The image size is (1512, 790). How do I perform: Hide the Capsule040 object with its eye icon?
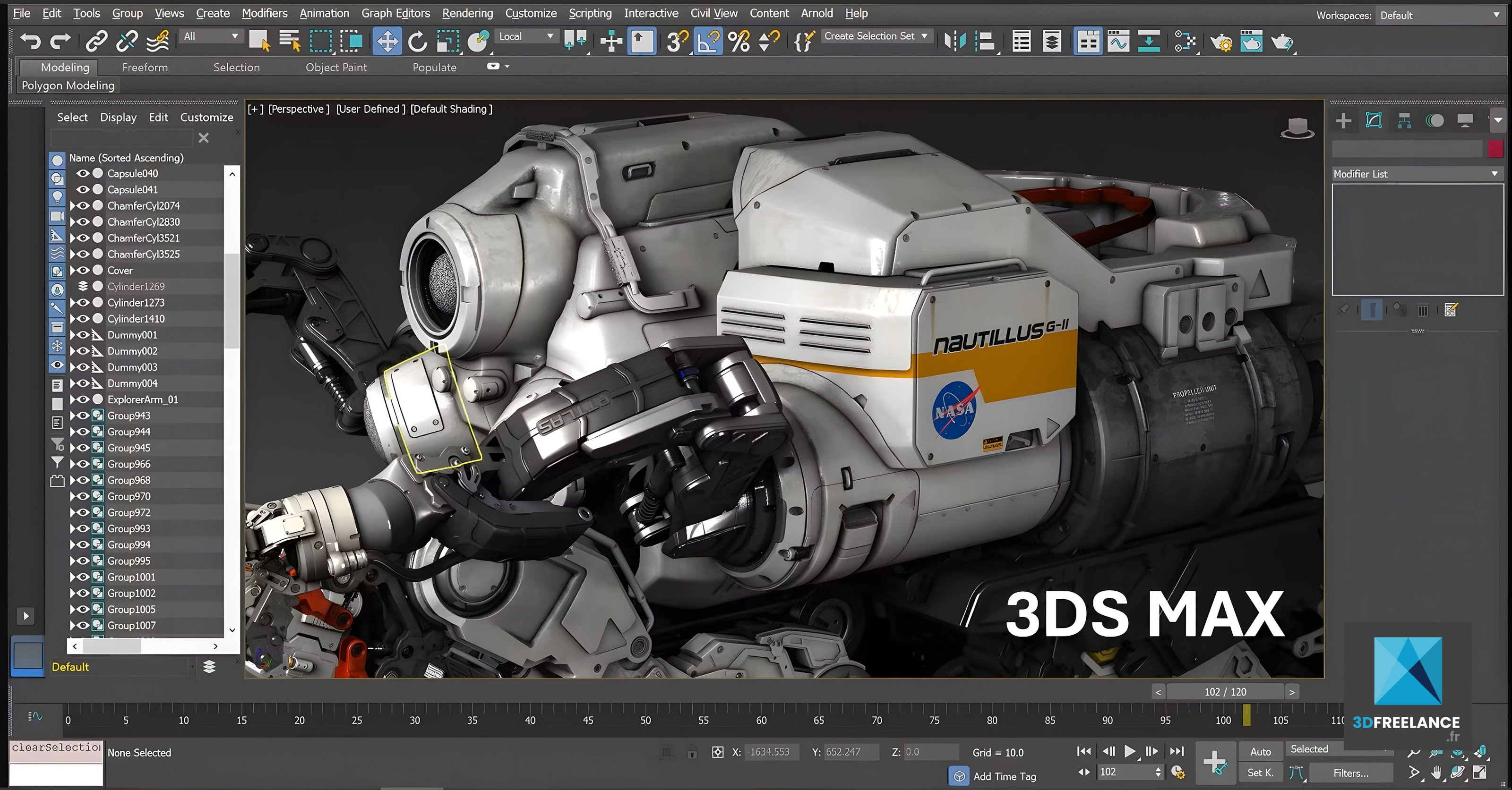tap(83, 174)
